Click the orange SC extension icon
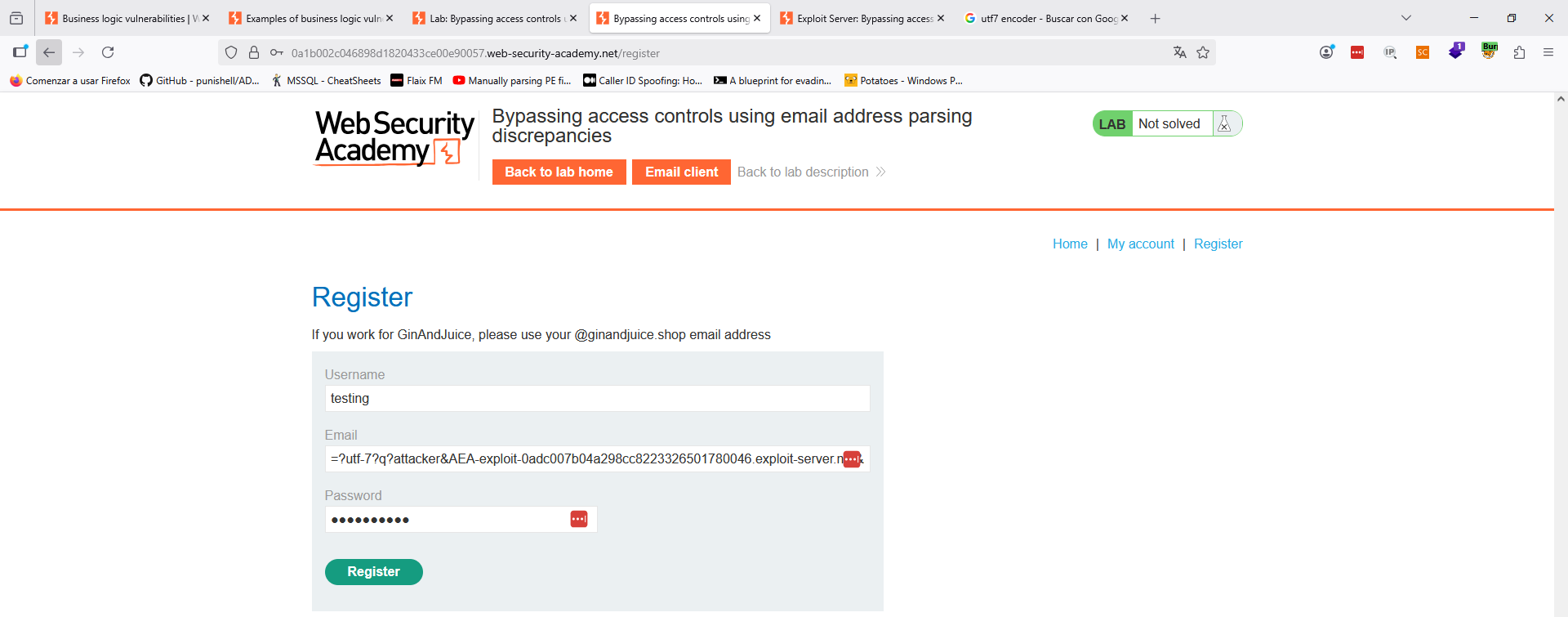This screenshot has width=1568, height=617. [1423, 52]
